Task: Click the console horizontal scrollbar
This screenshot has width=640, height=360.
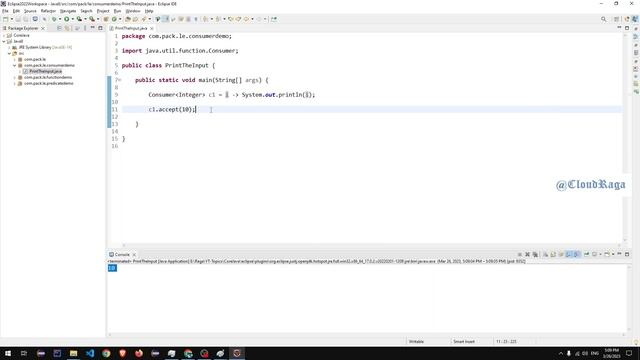Action: tap(366, 335)
